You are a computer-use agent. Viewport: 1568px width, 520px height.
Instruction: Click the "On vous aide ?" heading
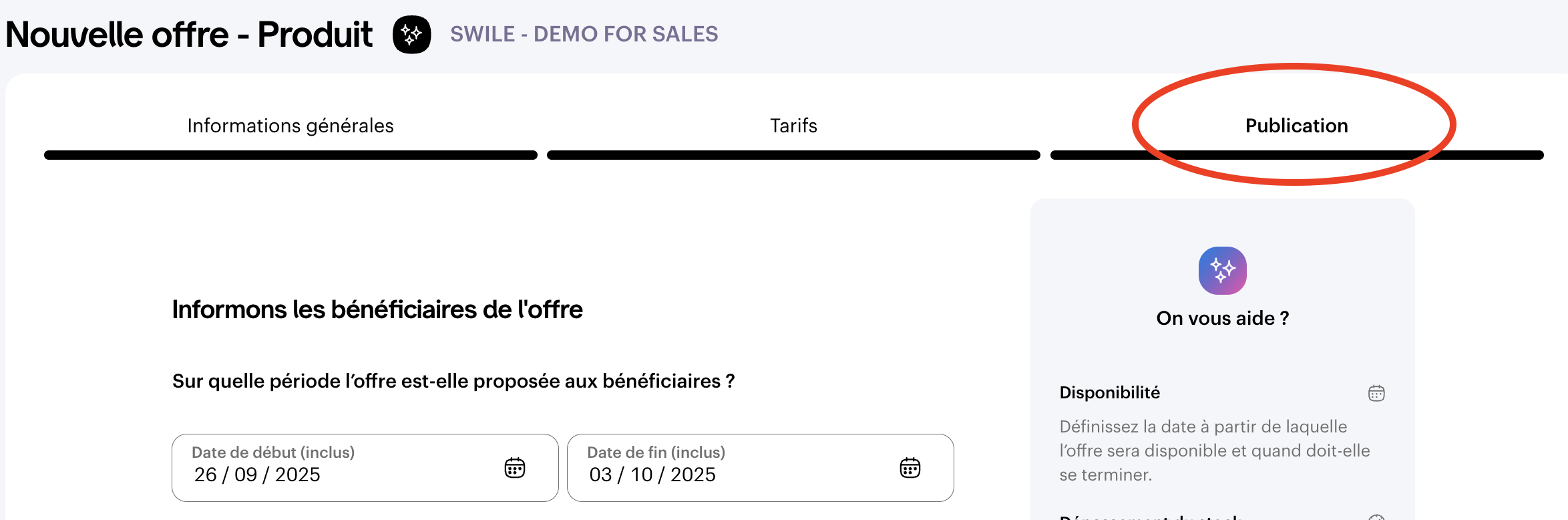coord(1222,318)
